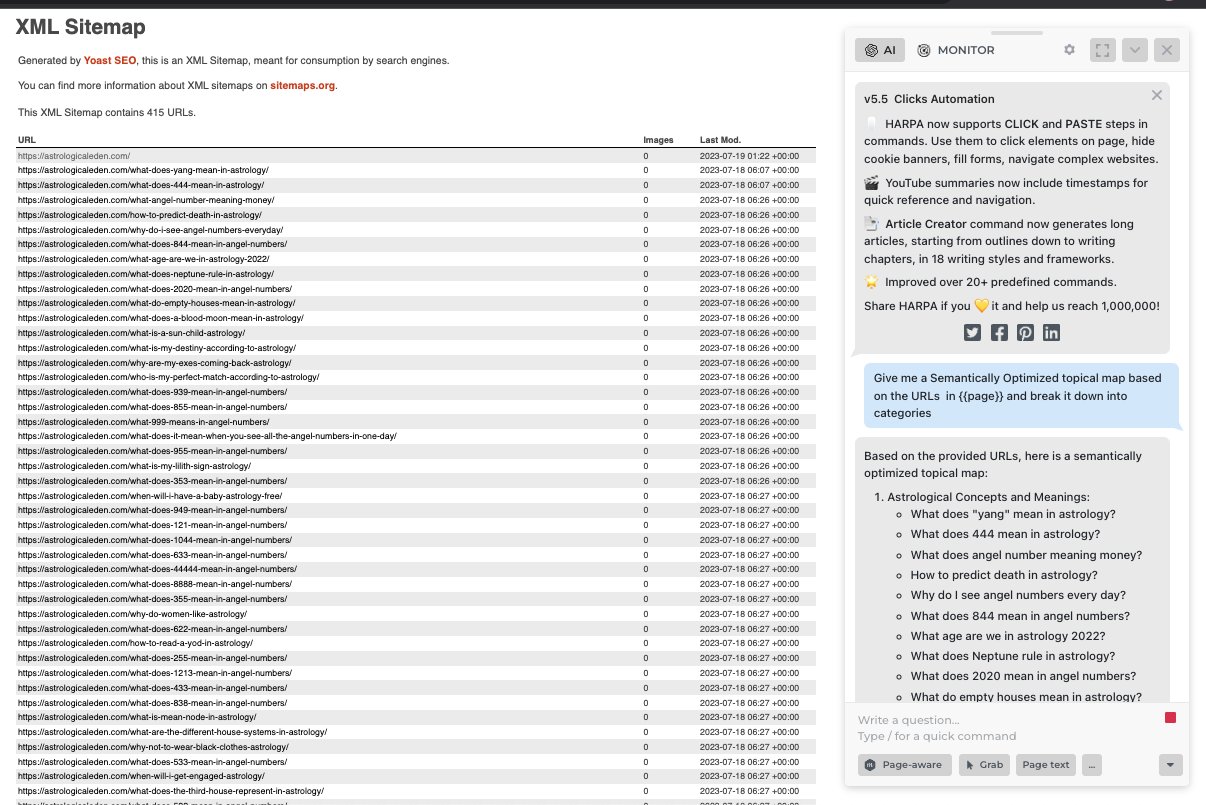Switch to the AI tab
This screenshot has width=1206, height=805.
tap(879, 49)
